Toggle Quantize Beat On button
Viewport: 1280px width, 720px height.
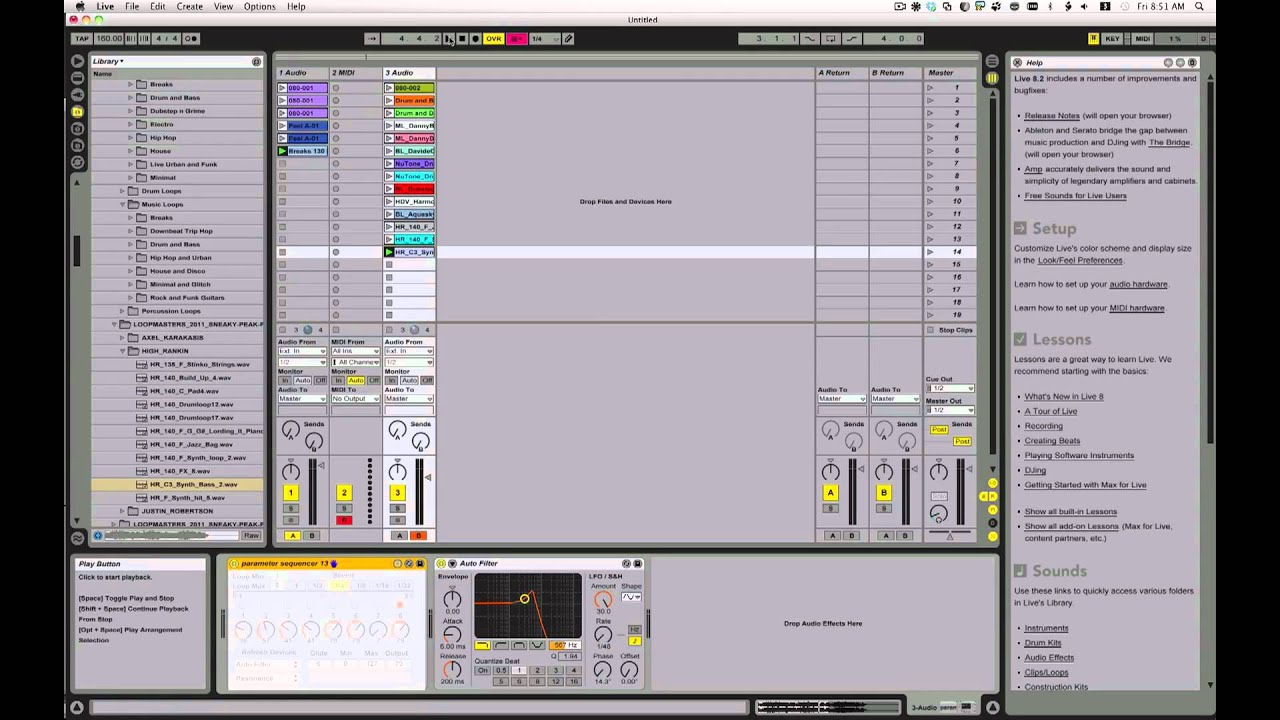point(483,670)
